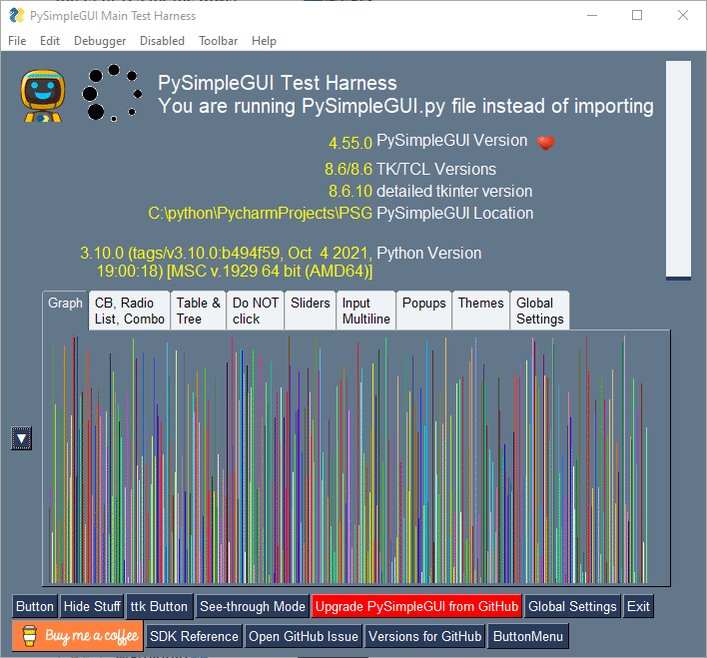Open the Debugger menu
This screenshot has width=707, height=658.
click(x=100, y=41)
